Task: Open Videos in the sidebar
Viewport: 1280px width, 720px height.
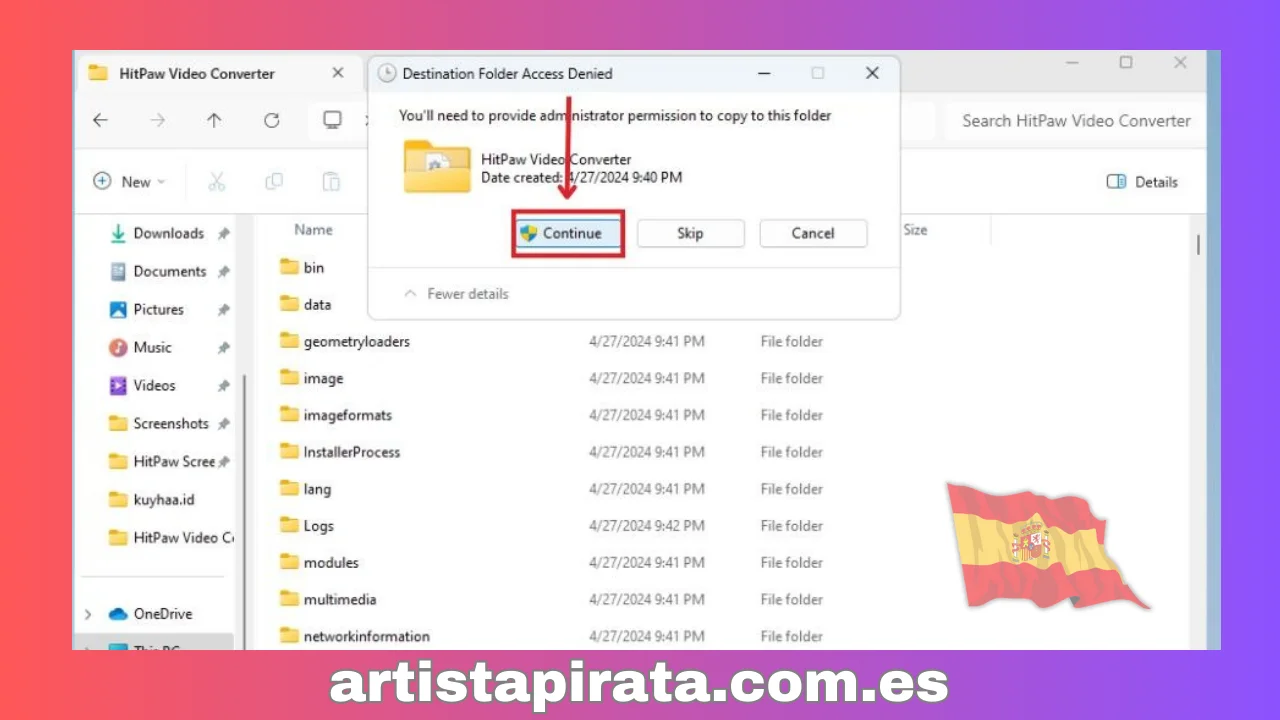Action: click(154, 385)
